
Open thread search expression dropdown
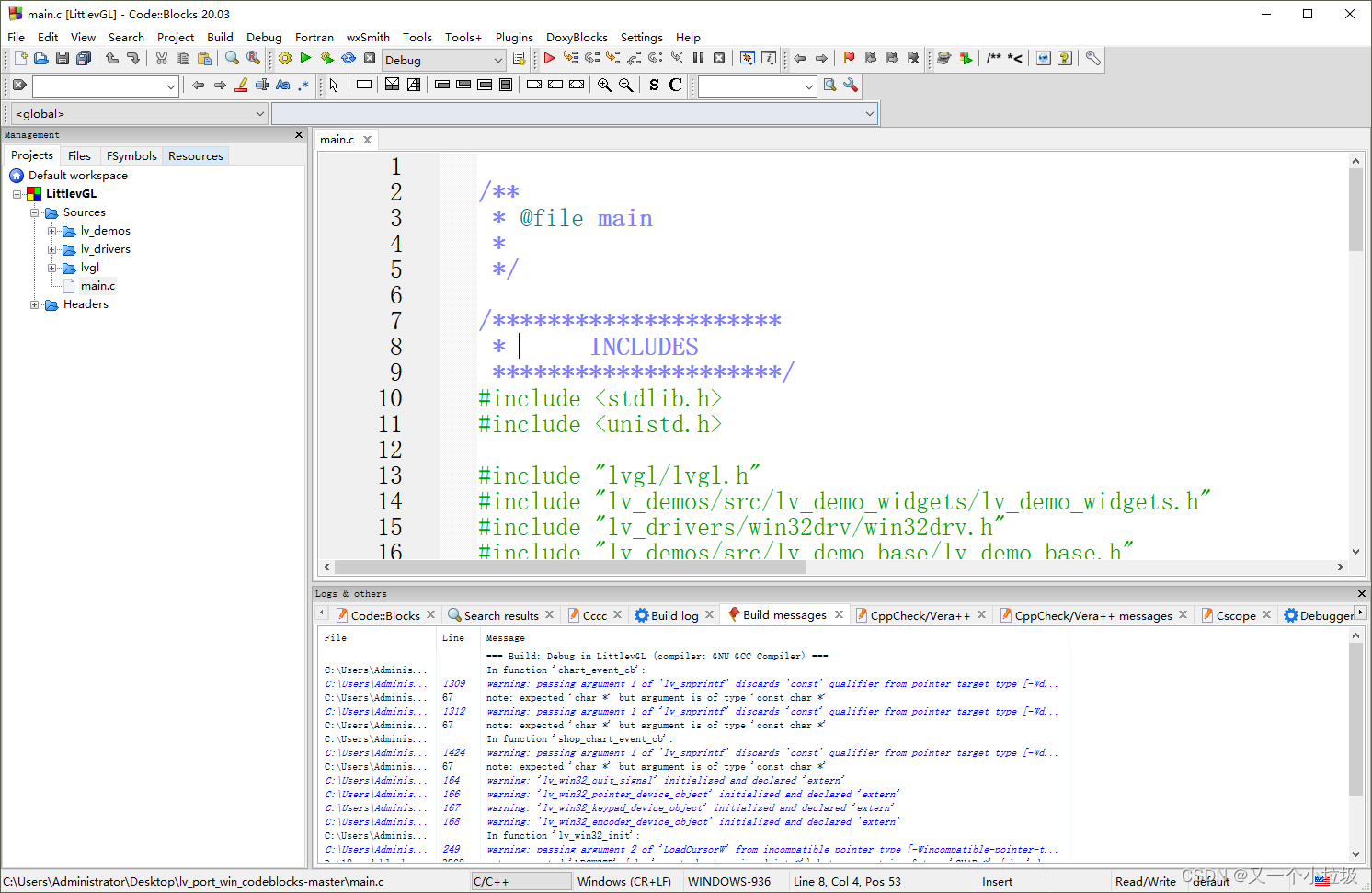pos(758,86)
